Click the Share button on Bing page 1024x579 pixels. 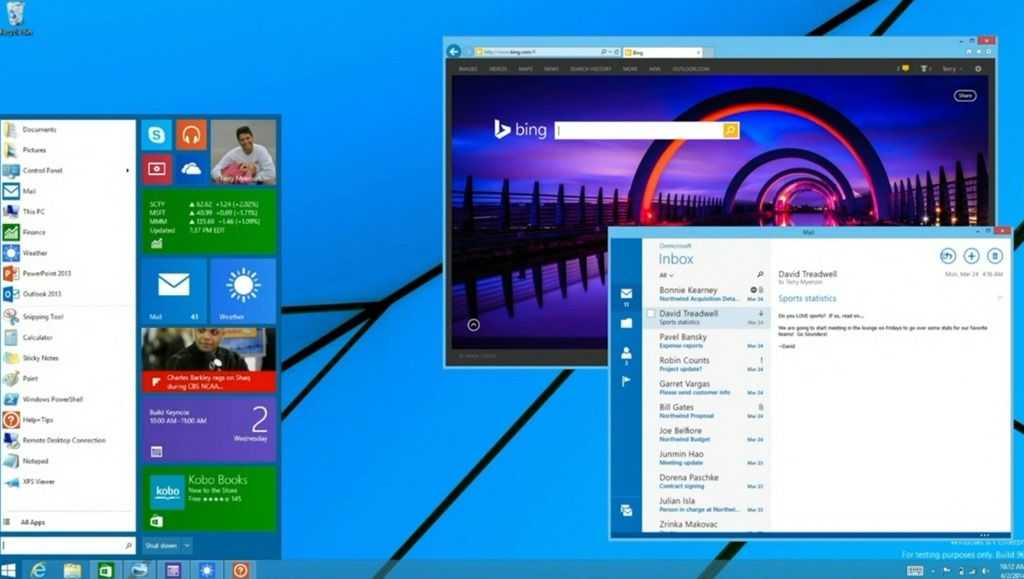click(x=965, y=95)
